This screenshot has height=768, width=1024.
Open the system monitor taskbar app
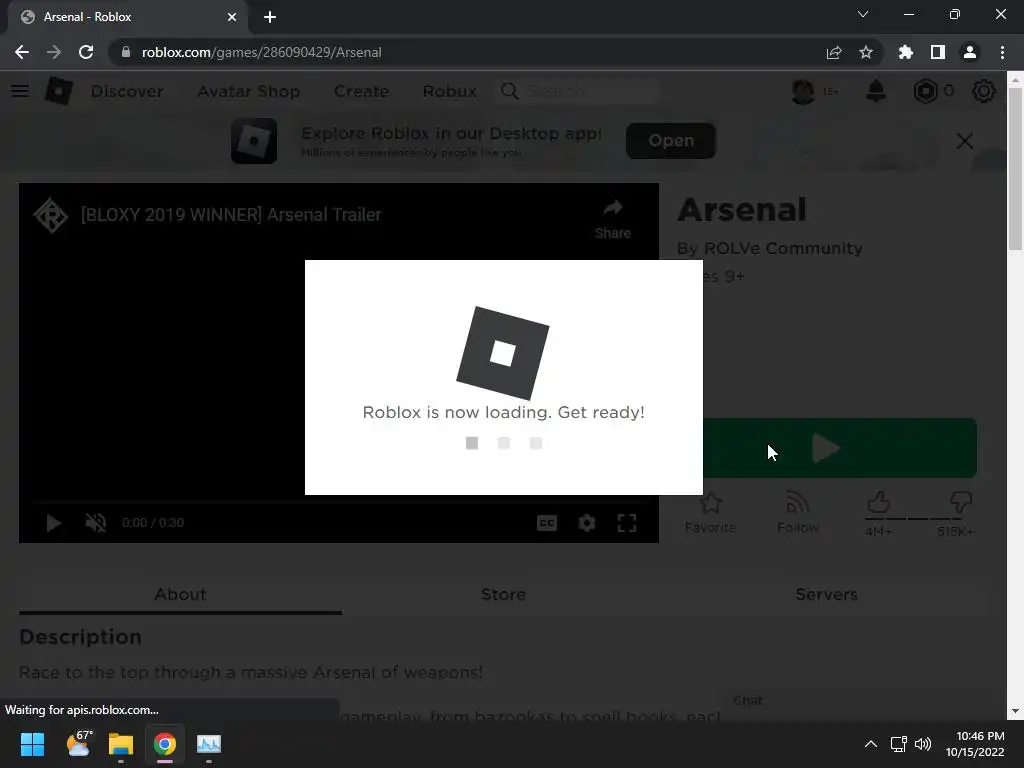[x=209, y=744]
